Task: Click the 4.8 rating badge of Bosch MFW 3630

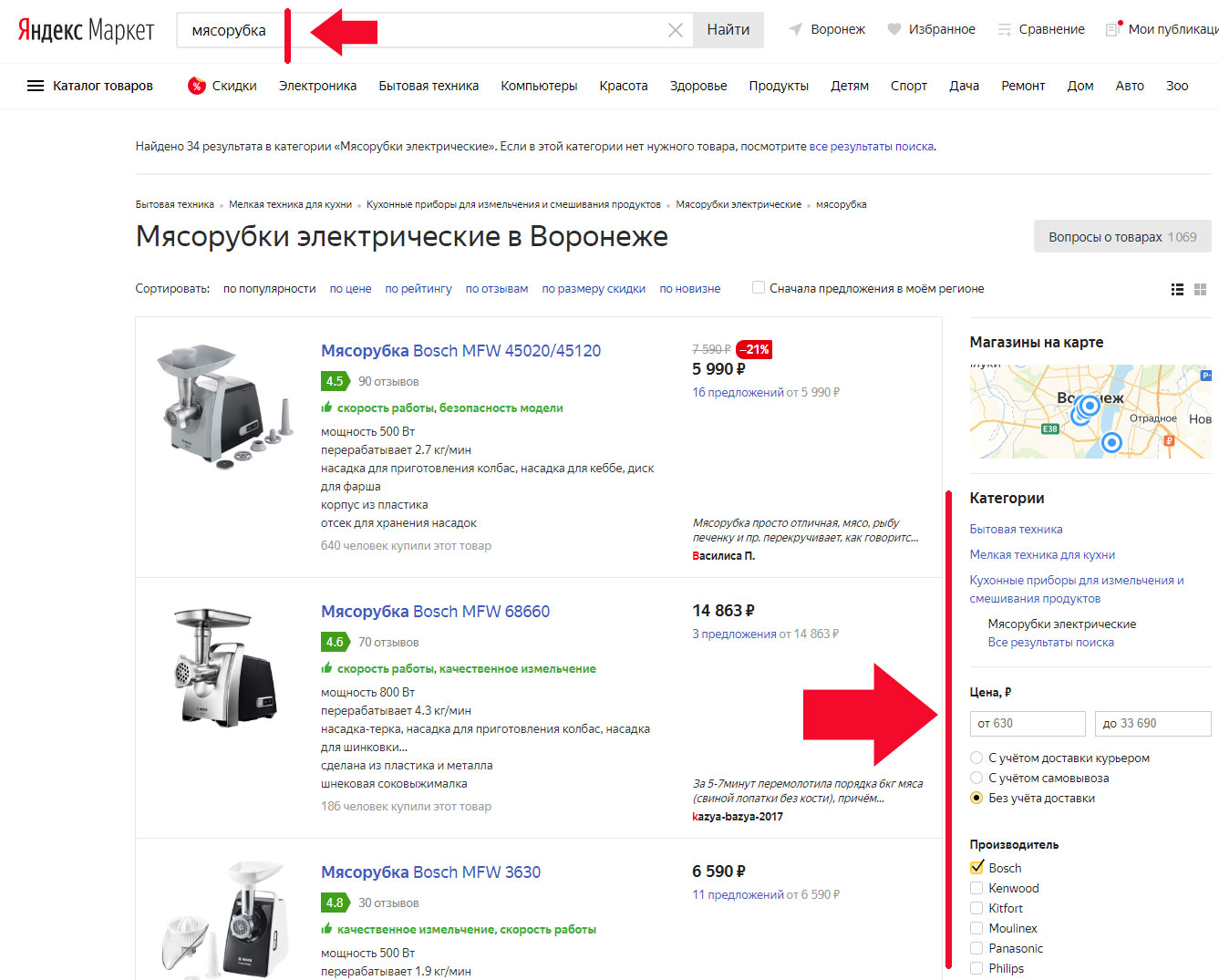Action: tap(336, 903)
